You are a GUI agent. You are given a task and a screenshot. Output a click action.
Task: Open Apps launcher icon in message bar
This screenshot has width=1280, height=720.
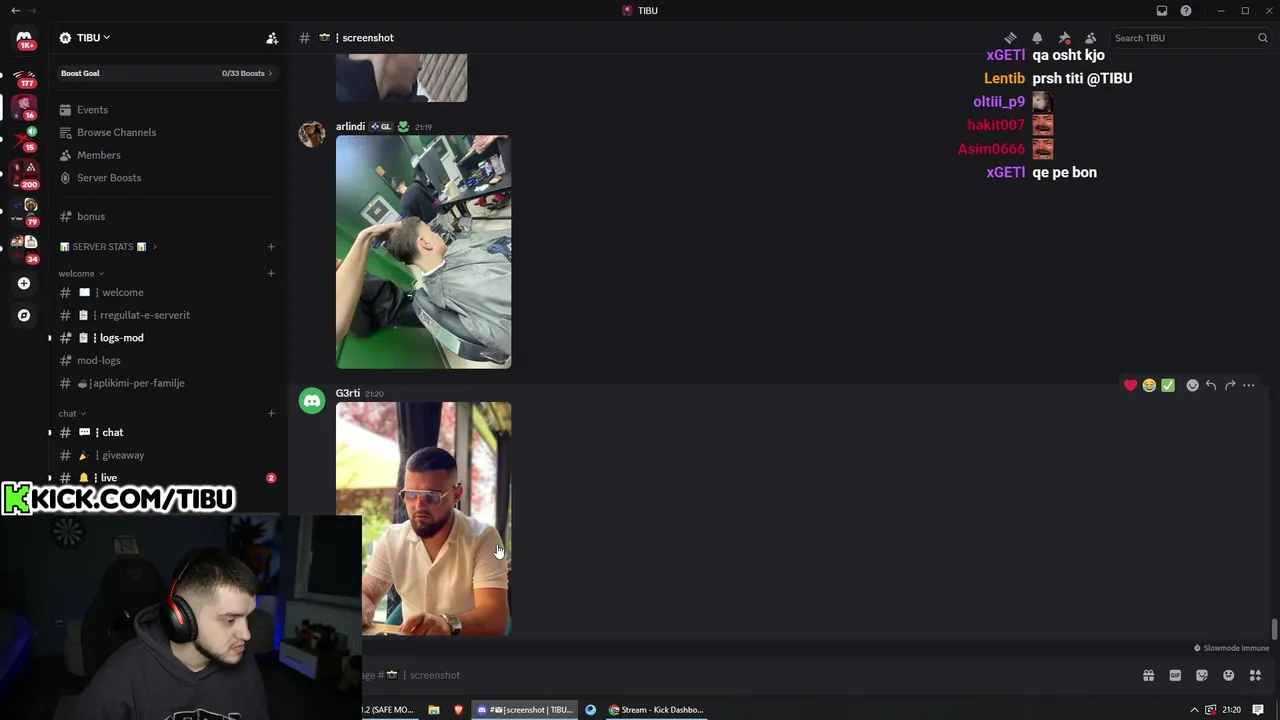[1255, 675]
